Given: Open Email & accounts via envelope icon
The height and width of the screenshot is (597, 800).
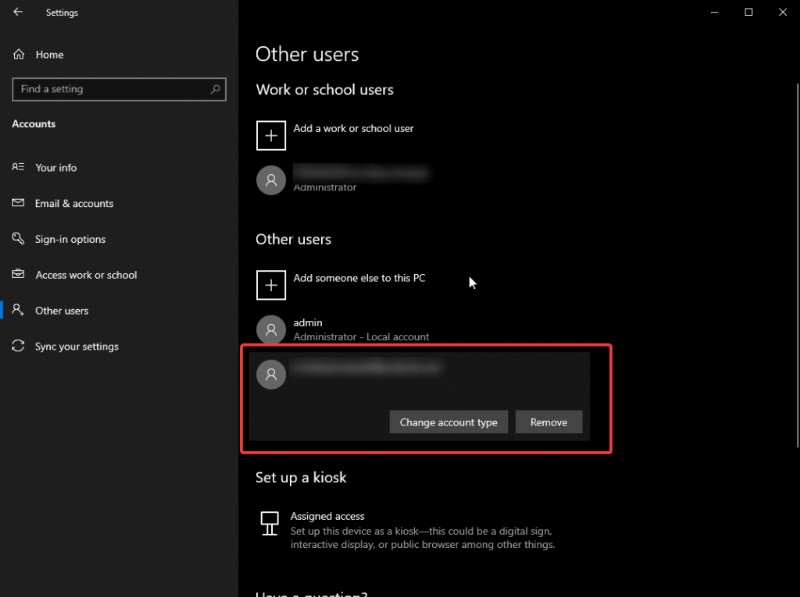Looking at the screenshot, I should tap(17, 203).
